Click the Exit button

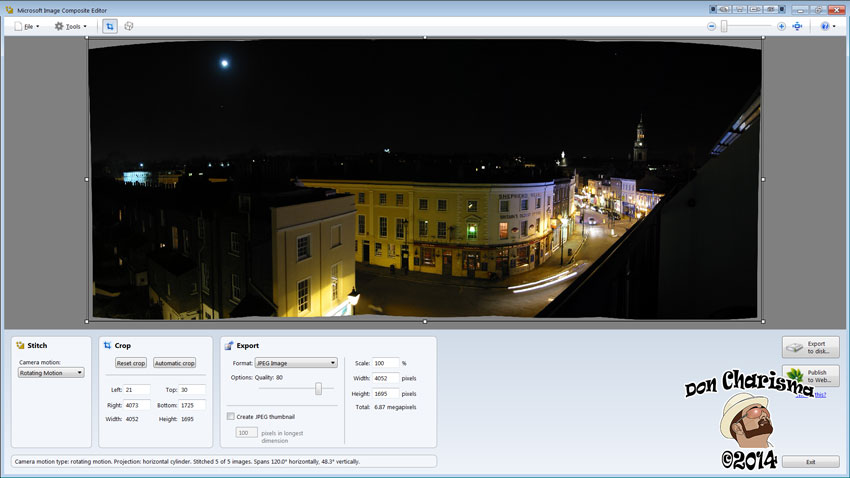[x=810, y=462]
